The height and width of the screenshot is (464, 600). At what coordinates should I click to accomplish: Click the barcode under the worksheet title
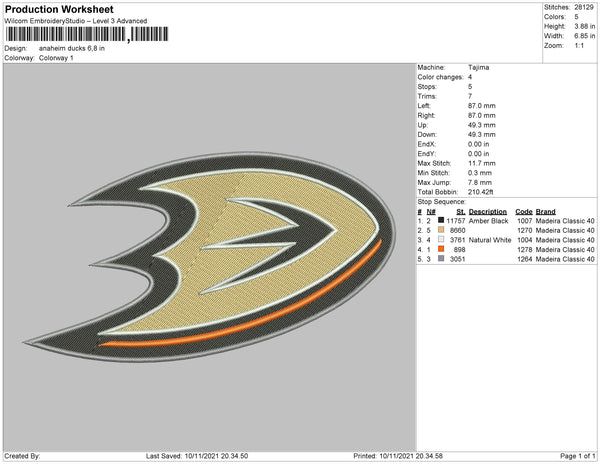pos(87,34)
